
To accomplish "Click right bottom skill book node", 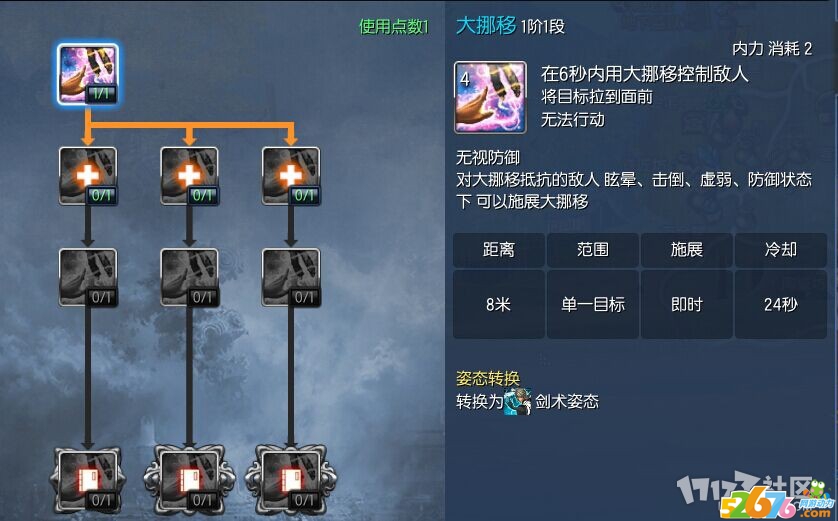I will point(291,480).
